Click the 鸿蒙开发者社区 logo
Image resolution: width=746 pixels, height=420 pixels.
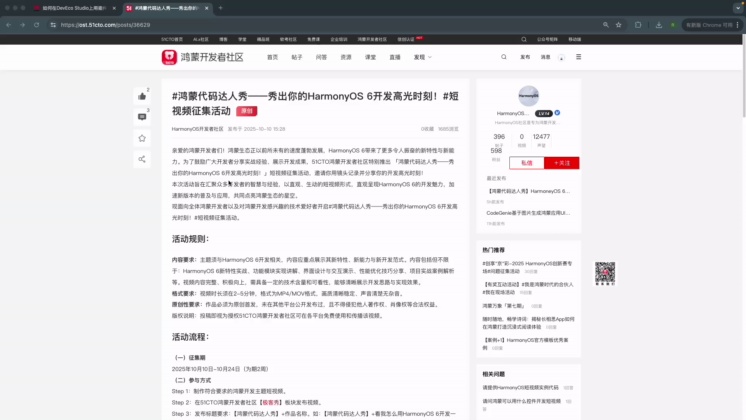(x=203, y=57)
